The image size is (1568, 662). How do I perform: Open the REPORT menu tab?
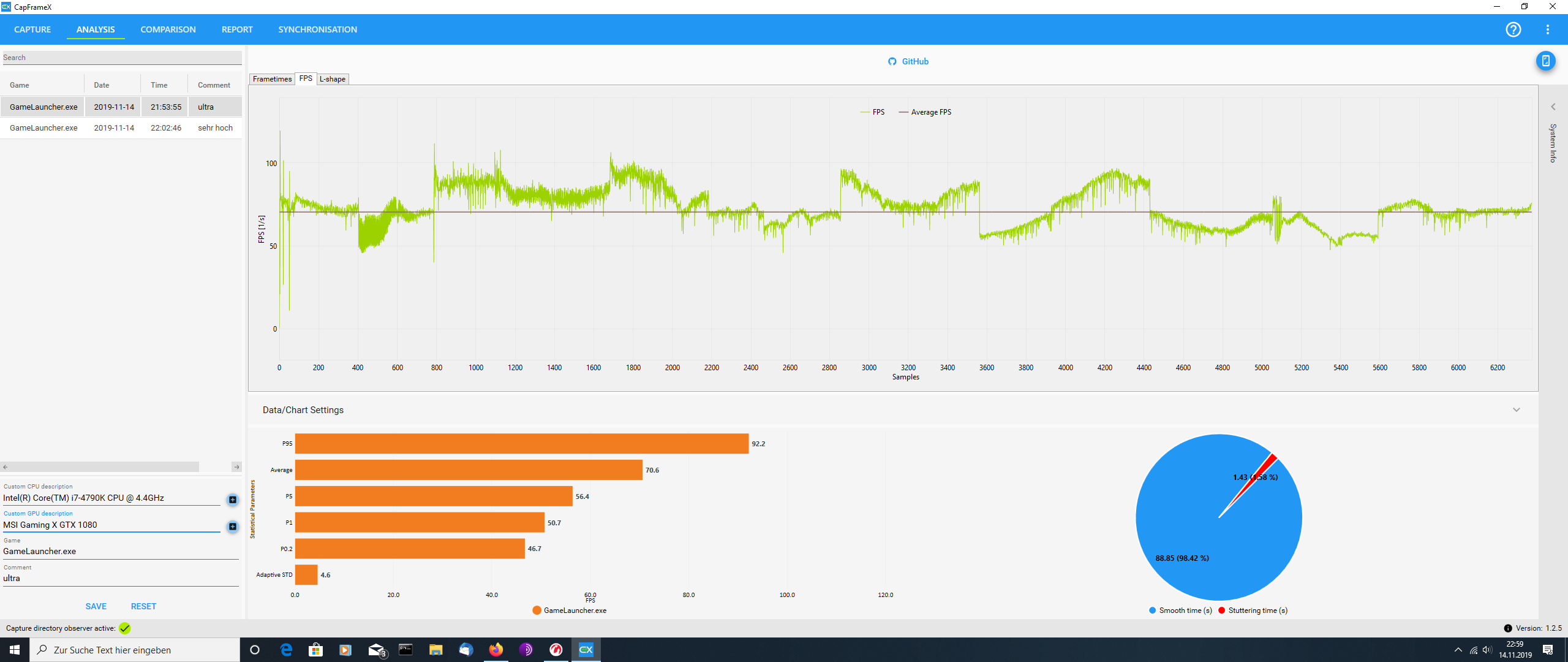coord(237,29)
